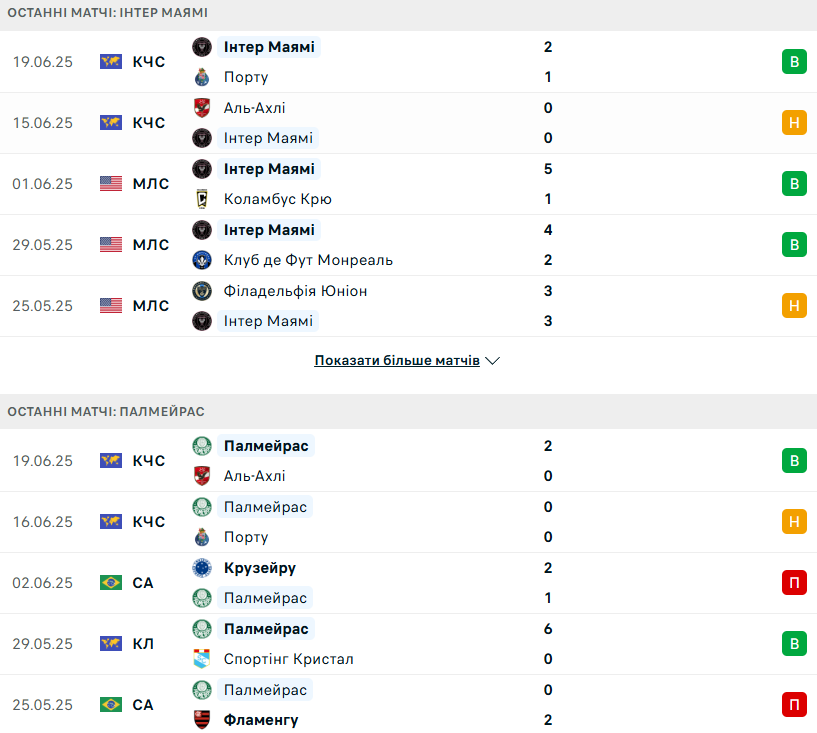Screen dimensions: 817x733
Task: Click the orange 'Н' badge for Al-Ahly vs Inter Miami
Action: coord(794,123)
